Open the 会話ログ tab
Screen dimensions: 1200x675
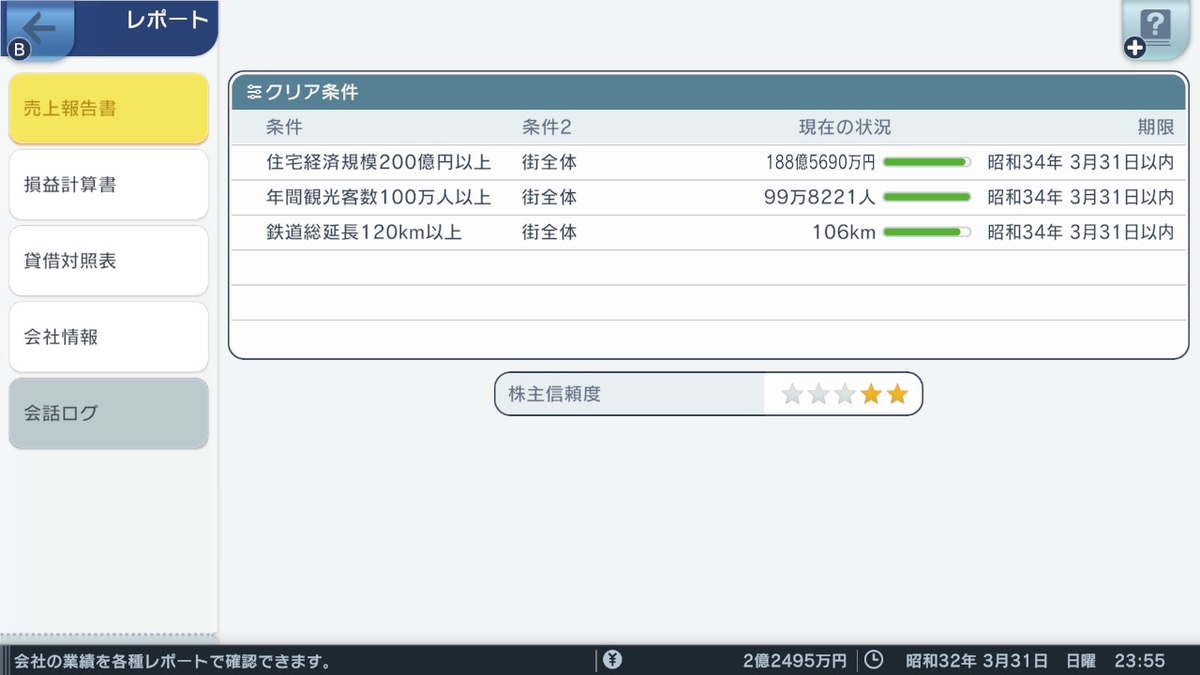[109, 413]
